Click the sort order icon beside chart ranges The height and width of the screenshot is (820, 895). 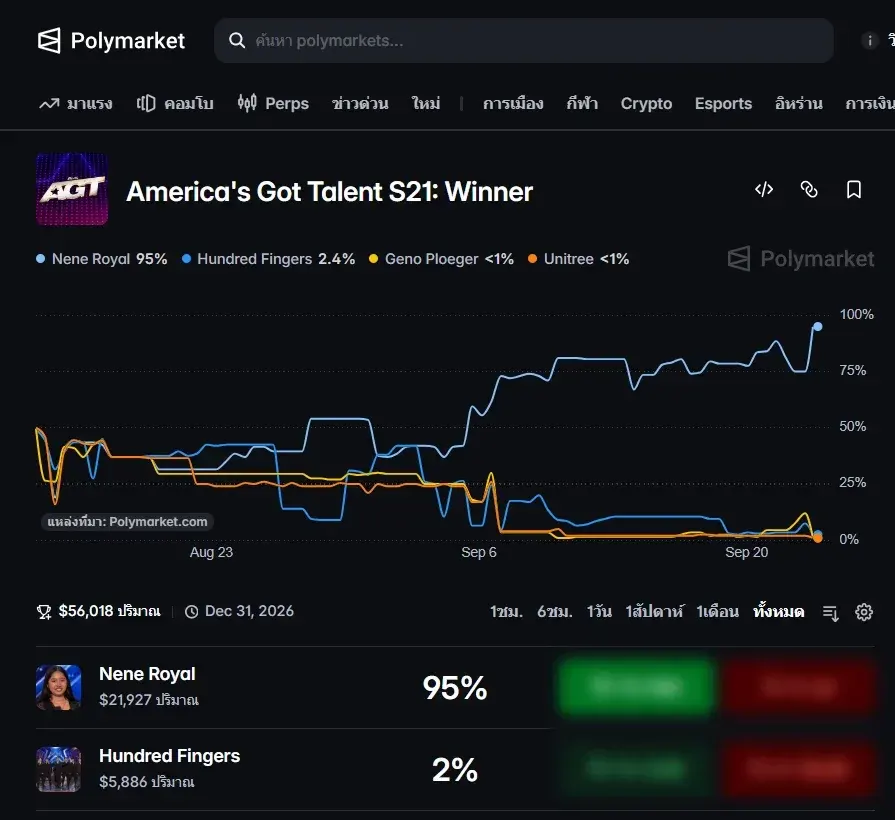tap(831, 613)
